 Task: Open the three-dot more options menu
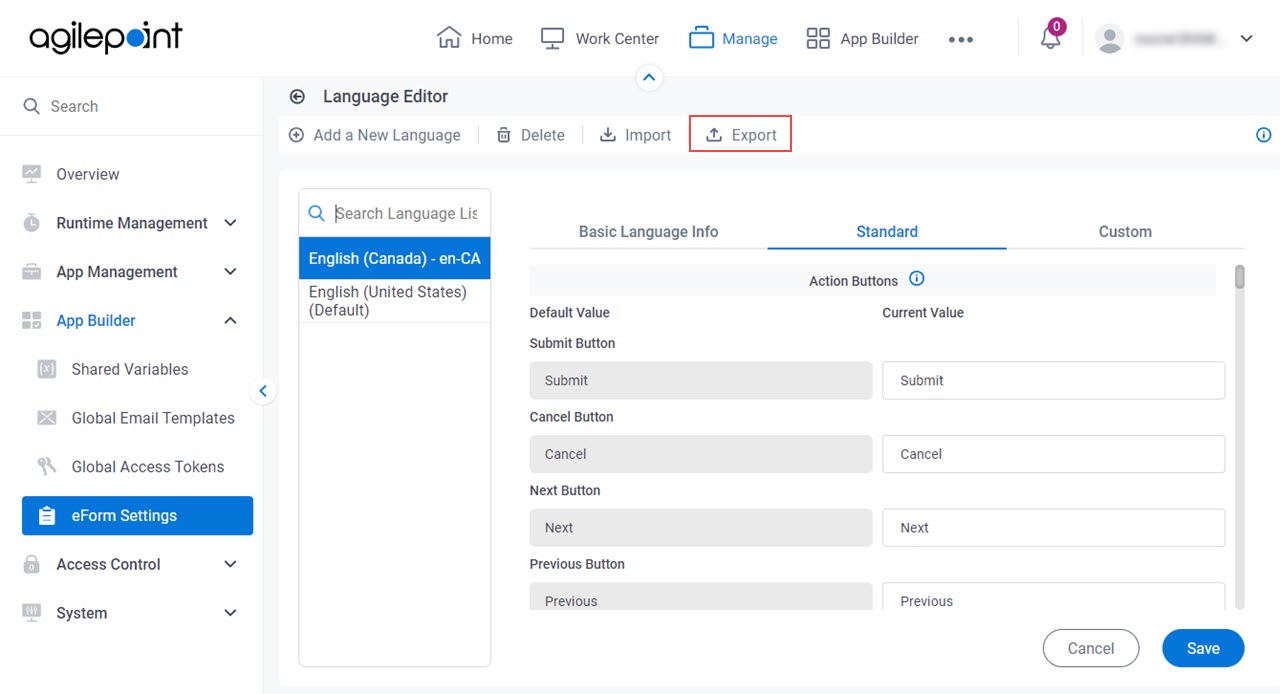point(961,39)
